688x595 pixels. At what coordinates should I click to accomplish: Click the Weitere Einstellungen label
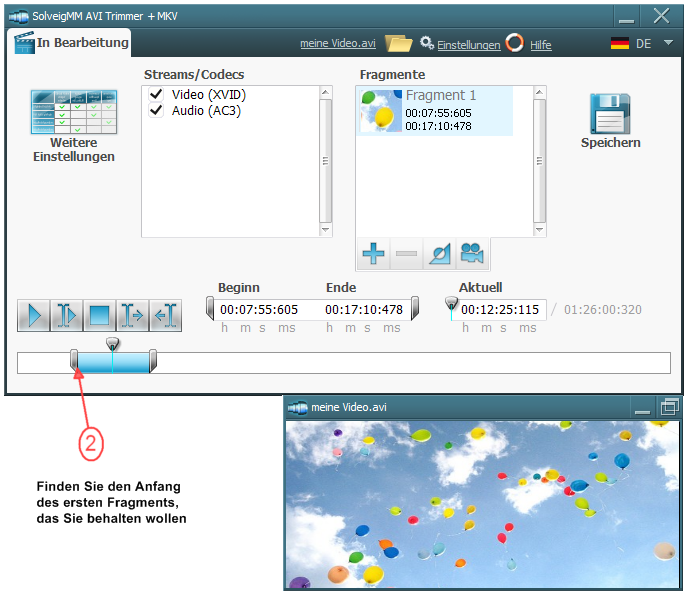pos(74,150)
